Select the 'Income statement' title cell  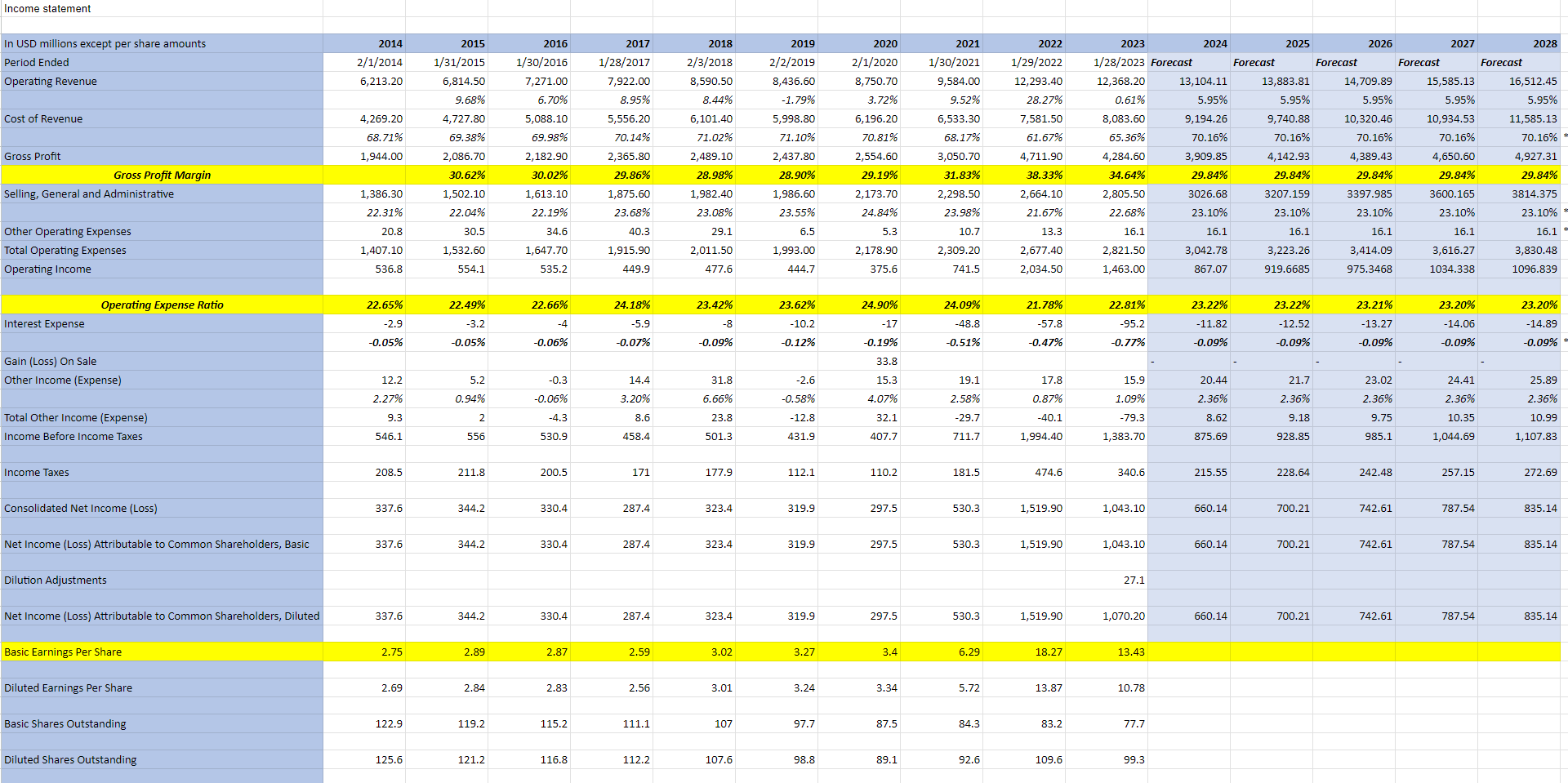(162, 8)
